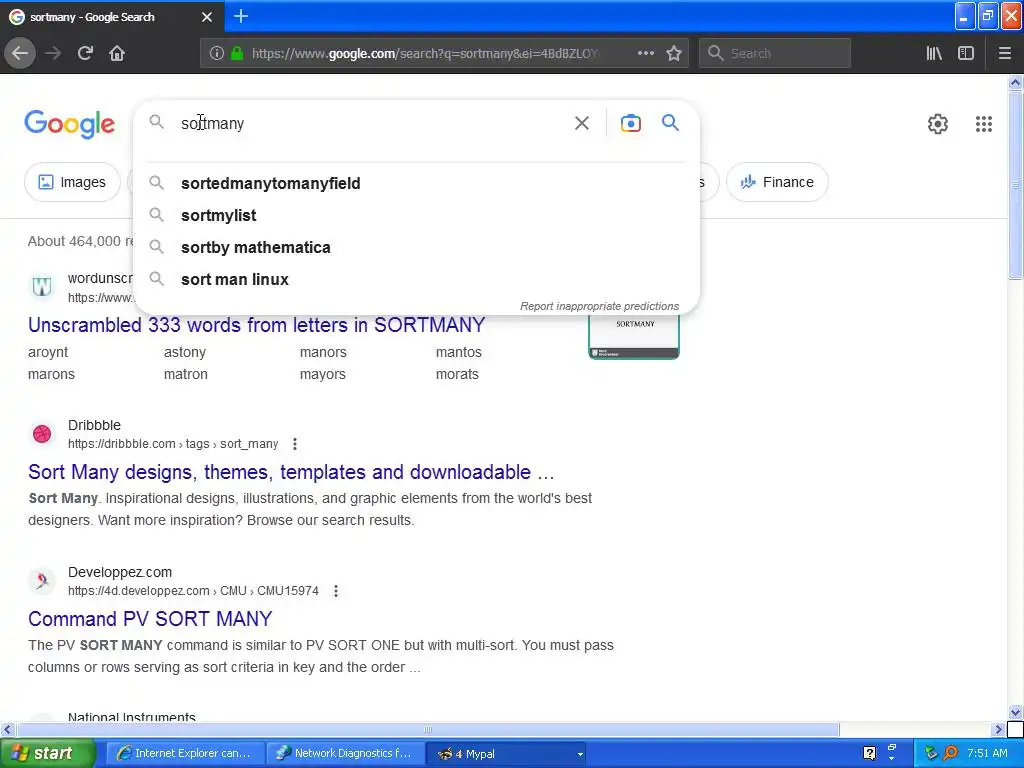Click the horizontal scrollbar left arrow
1024x768 pixels.
coord(7,729)
